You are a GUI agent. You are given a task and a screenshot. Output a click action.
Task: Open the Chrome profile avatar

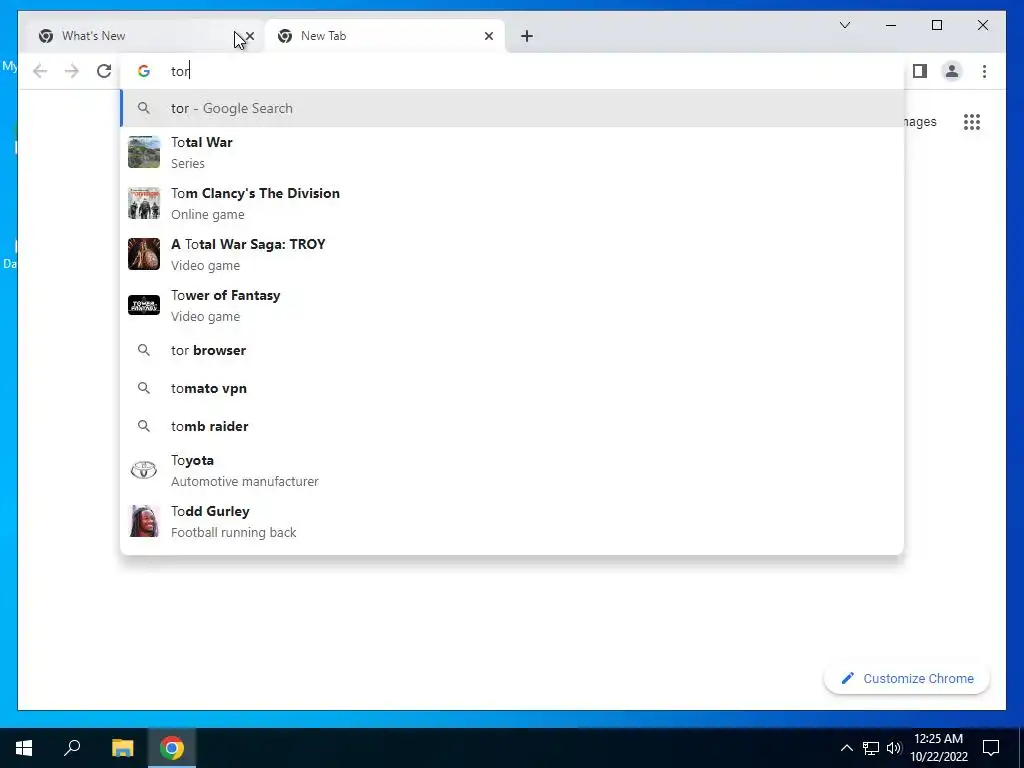tap(952, 71)
